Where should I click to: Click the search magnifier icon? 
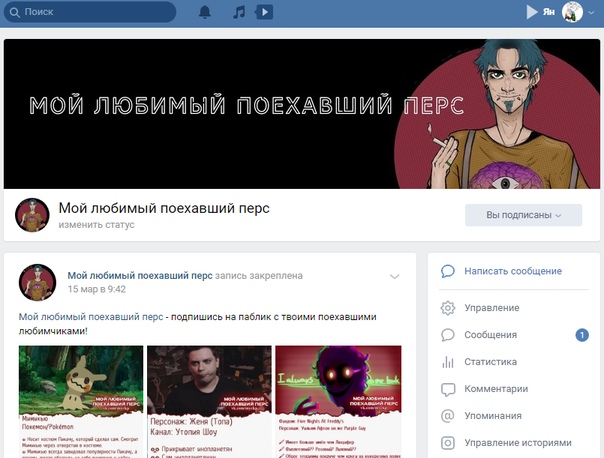coord(15,12)
